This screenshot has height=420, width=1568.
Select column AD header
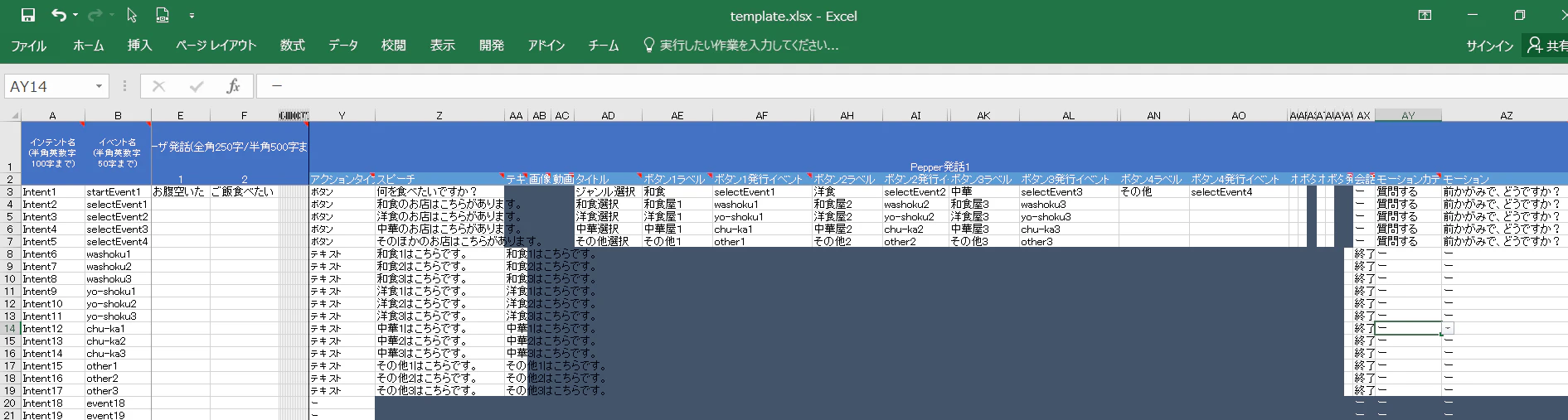point(608,115)
